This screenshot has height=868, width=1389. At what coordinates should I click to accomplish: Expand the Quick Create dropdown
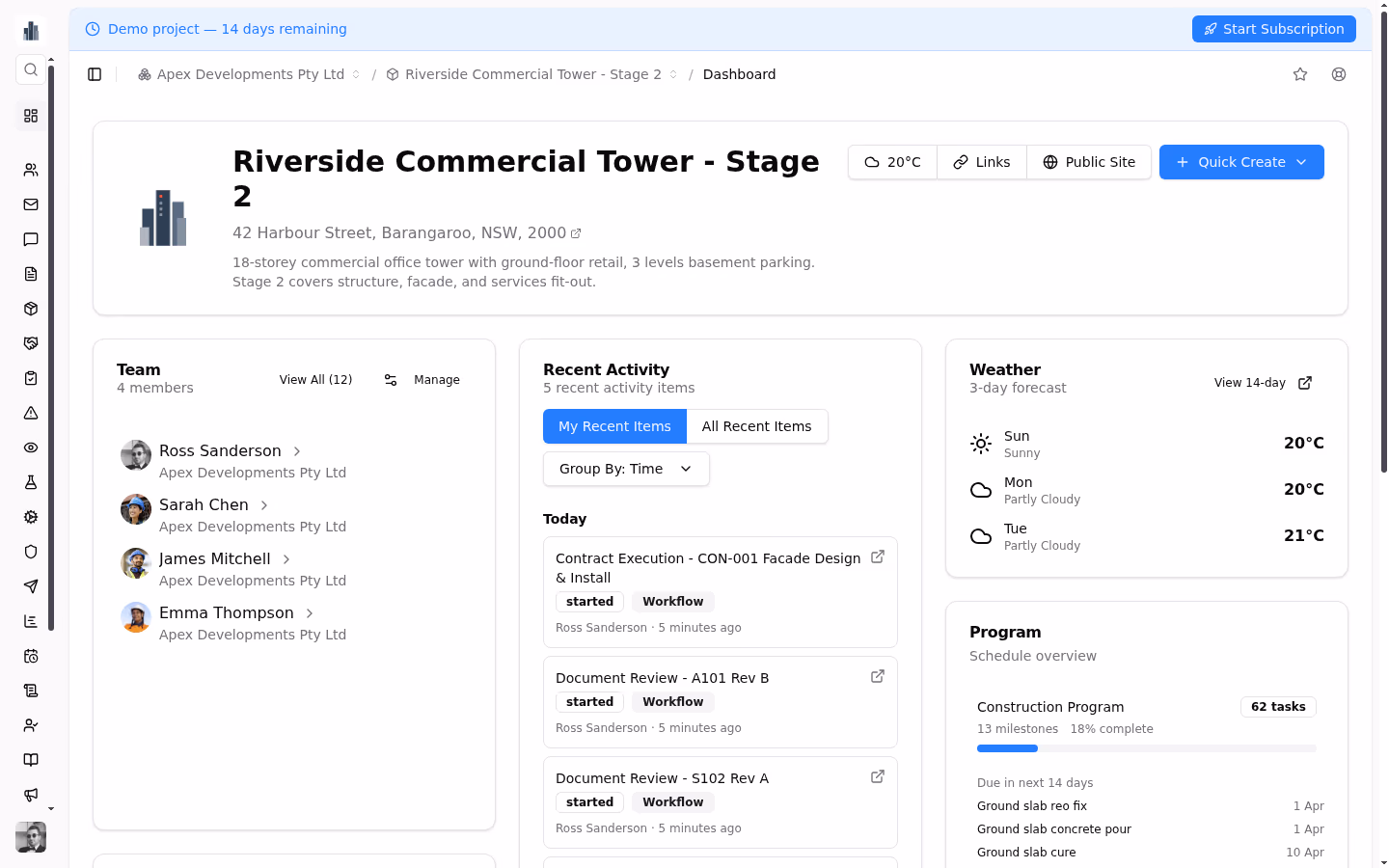(1240, 162)
